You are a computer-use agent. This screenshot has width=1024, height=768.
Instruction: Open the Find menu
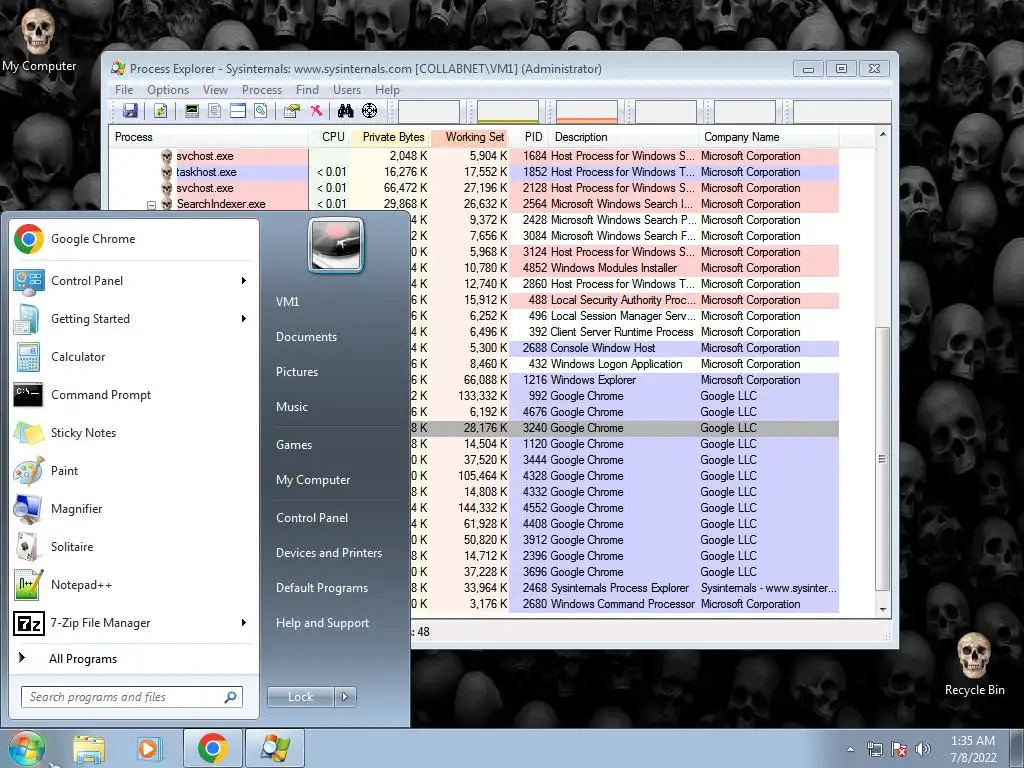click(x=307, y=90)
